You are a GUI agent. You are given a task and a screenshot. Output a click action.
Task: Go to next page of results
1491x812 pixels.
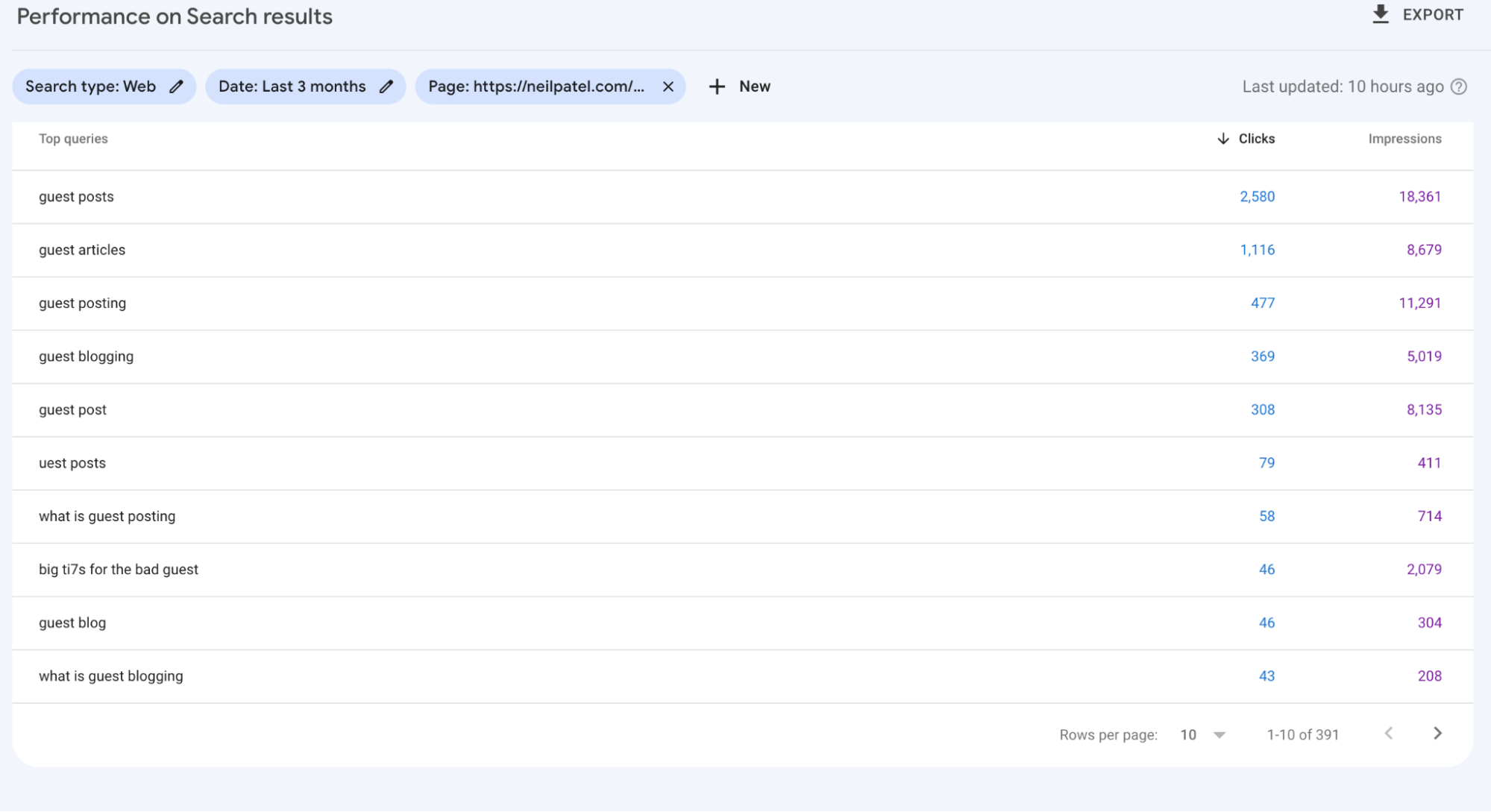click(x=1437, y=734)
